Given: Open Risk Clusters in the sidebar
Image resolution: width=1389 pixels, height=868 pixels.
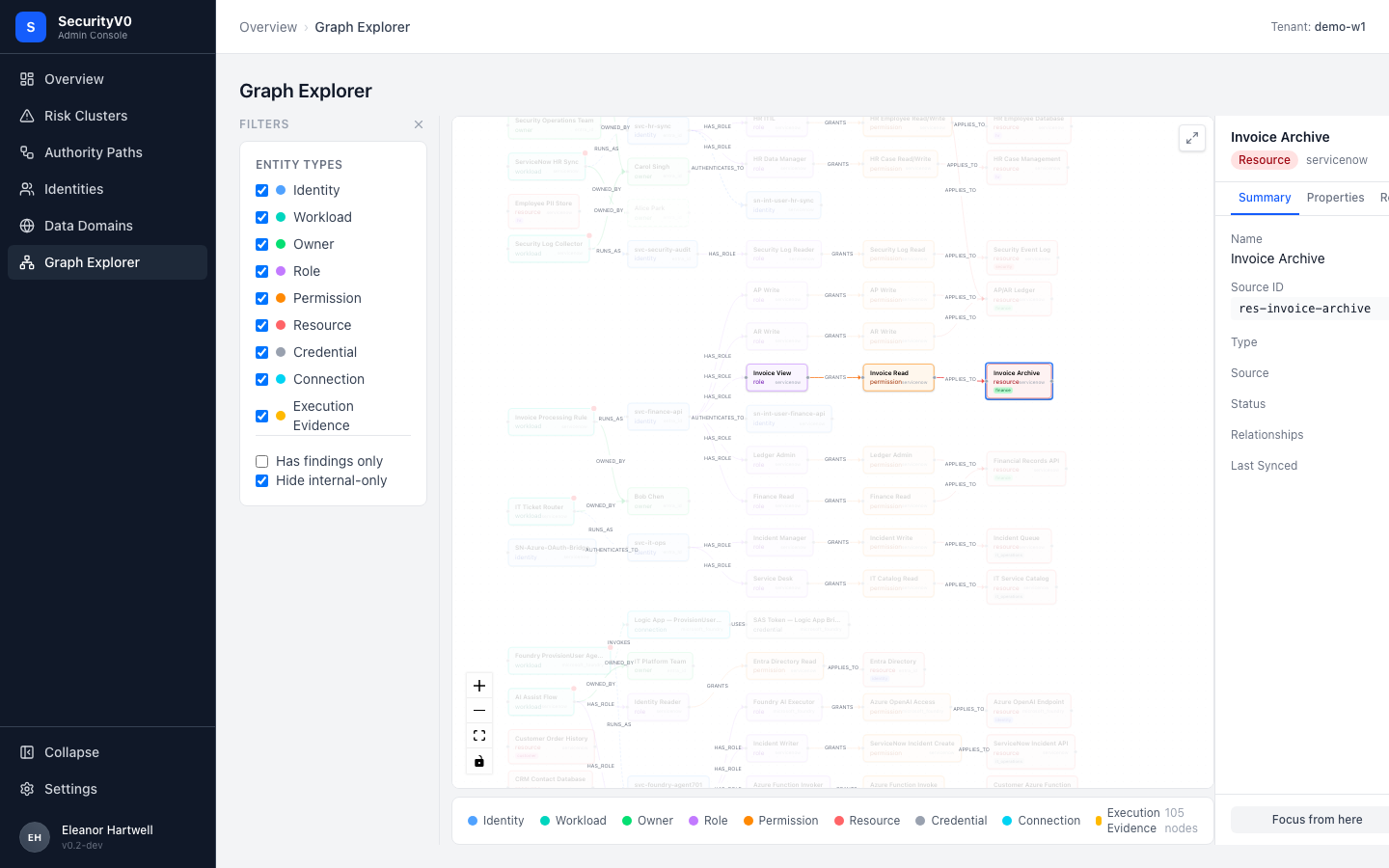Looking at the screenshot, I should click(107, 116).
